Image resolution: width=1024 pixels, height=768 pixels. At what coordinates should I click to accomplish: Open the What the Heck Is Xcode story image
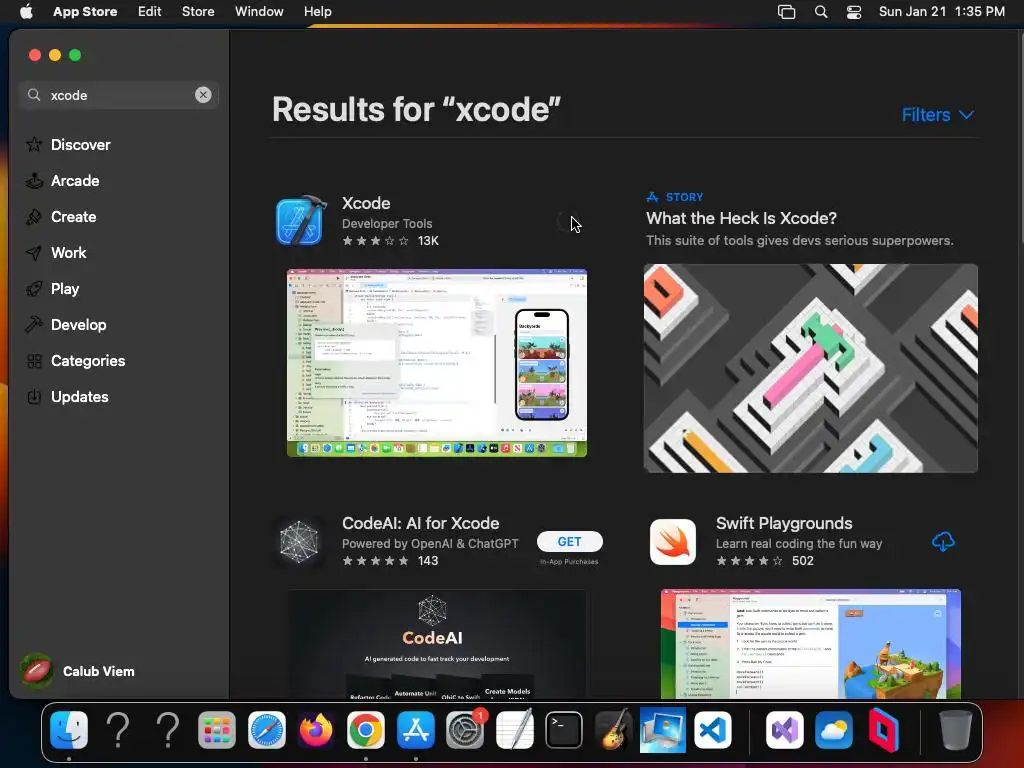click(810, 368)
